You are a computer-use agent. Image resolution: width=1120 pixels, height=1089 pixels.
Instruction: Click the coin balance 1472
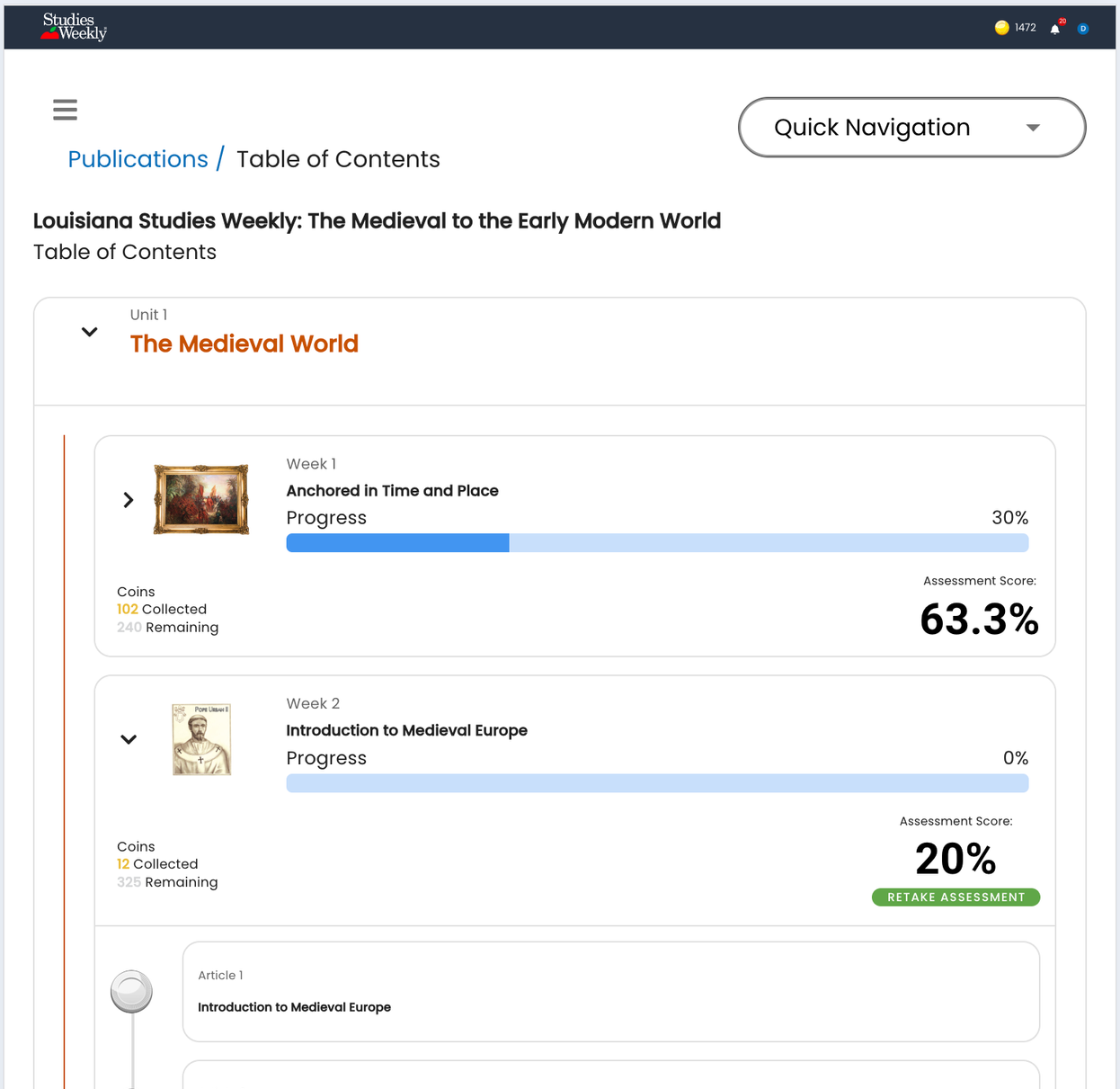tap(1026, 28)
